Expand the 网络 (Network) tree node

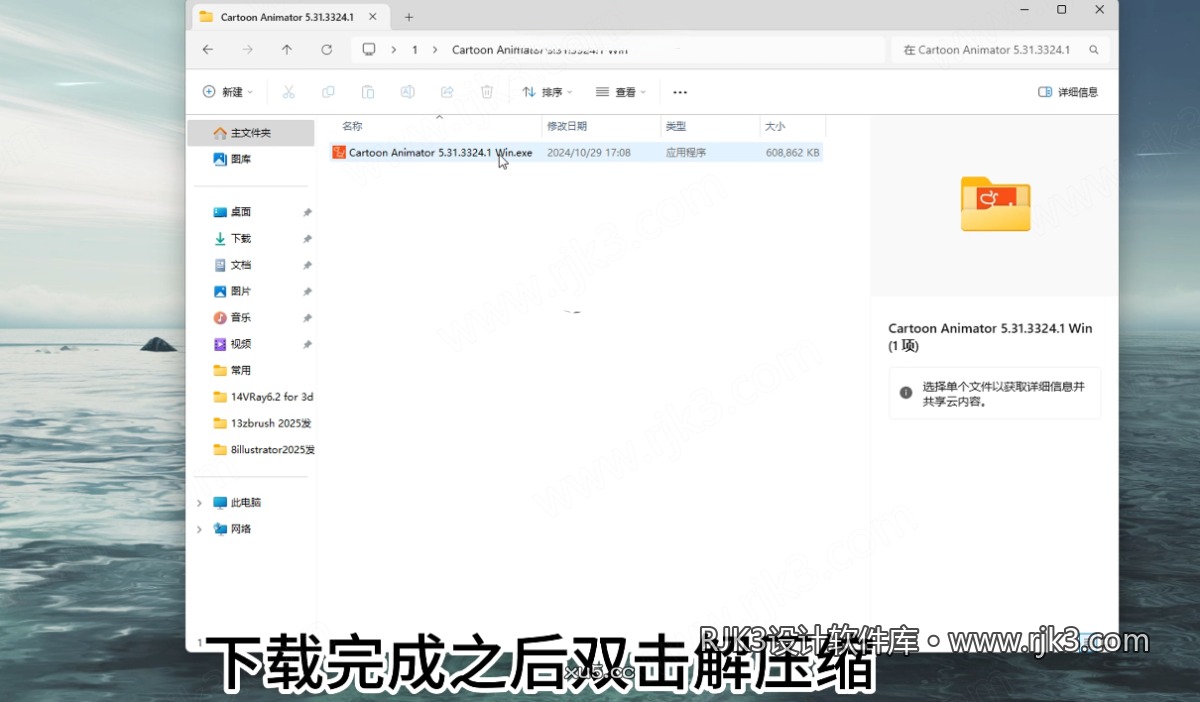pos(199,529)
